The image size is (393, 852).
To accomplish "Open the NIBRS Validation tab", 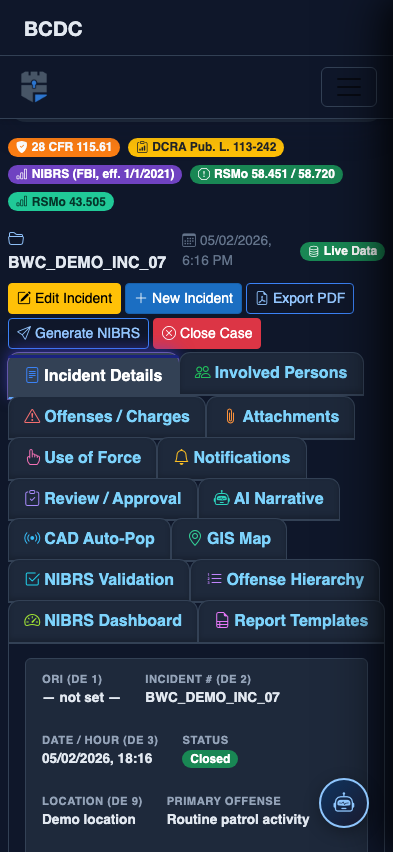I will pyautogui.click(x=99, y=579).
